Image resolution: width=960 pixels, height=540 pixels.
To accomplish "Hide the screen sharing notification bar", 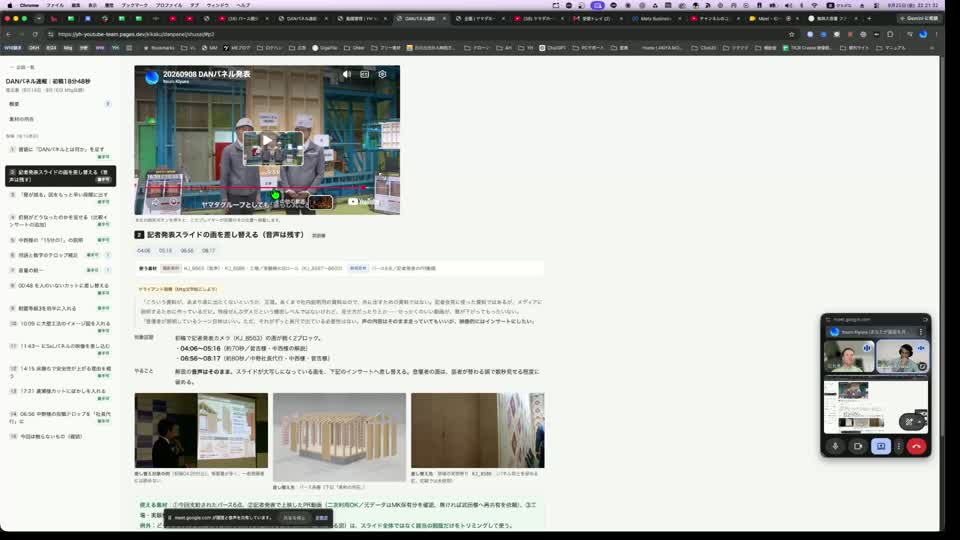I will tap(321, 518).
